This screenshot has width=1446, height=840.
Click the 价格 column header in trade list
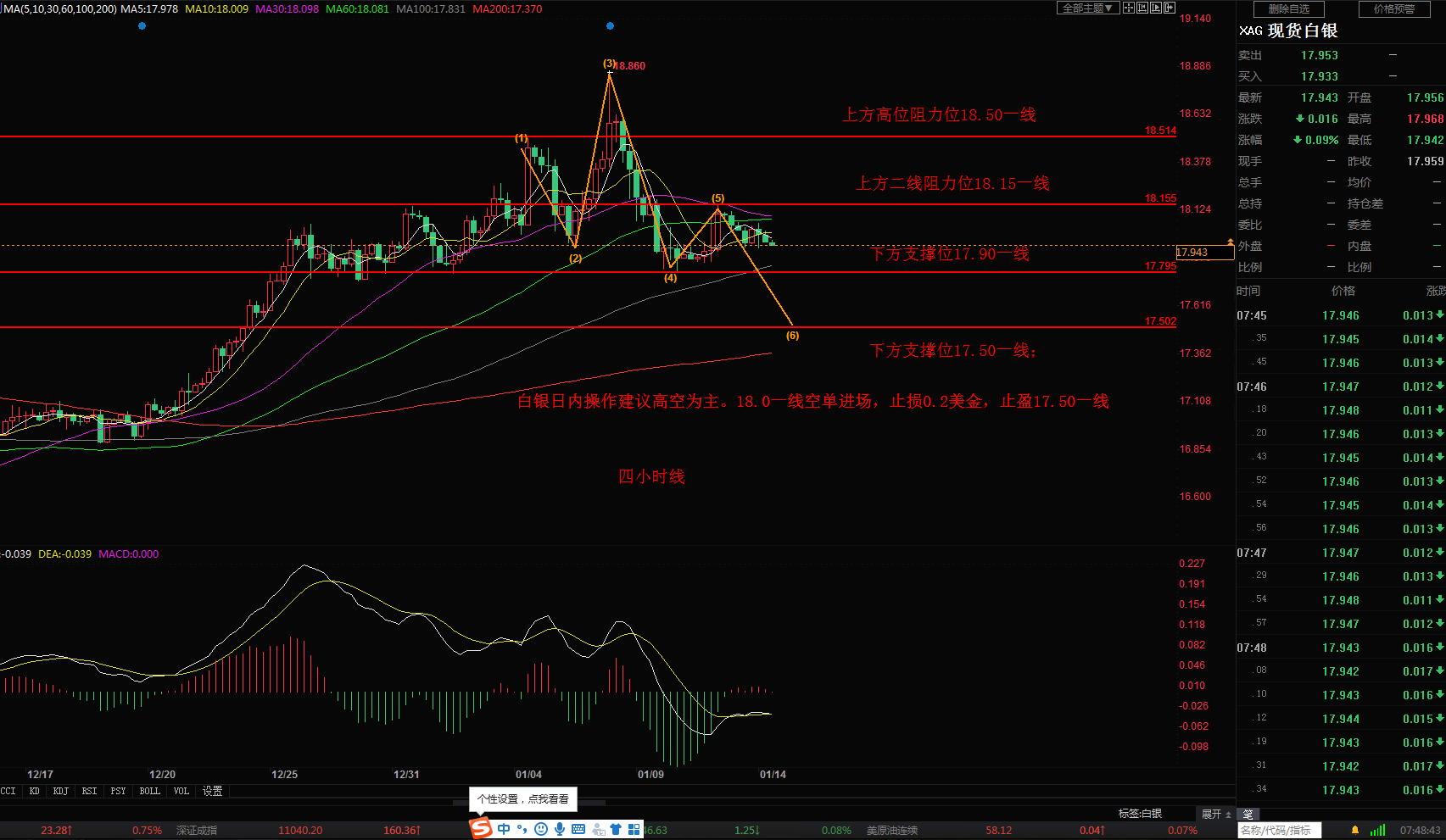pos(1343,291)
